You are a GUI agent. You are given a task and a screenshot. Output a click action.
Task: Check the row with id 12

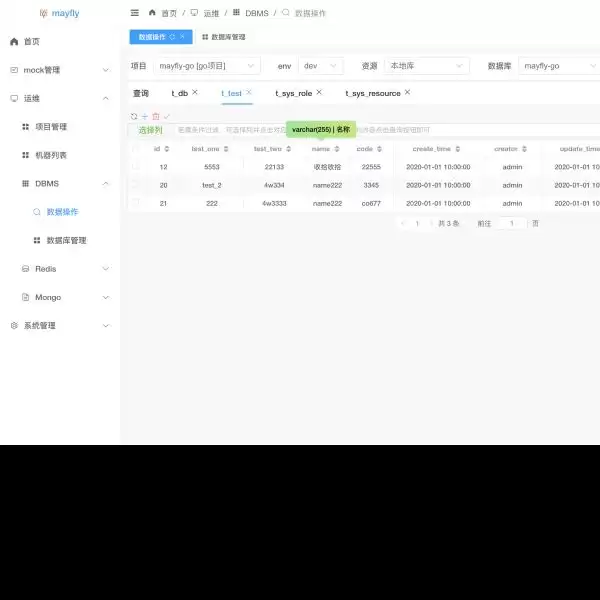pyautogui.click(x=135, y=166)
